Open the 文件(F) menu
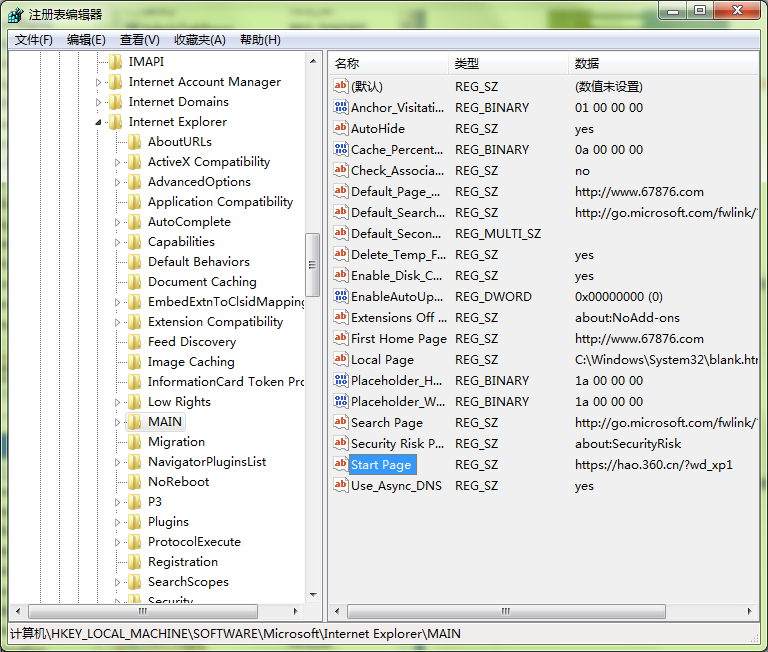768x652 pixels. [x=33, y=40]
